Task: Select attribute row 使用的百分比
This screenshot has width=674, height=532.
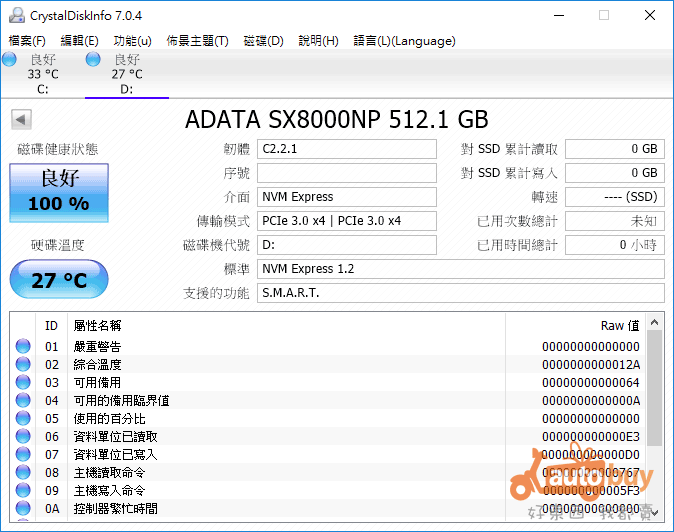Action: tap(328, 418)
